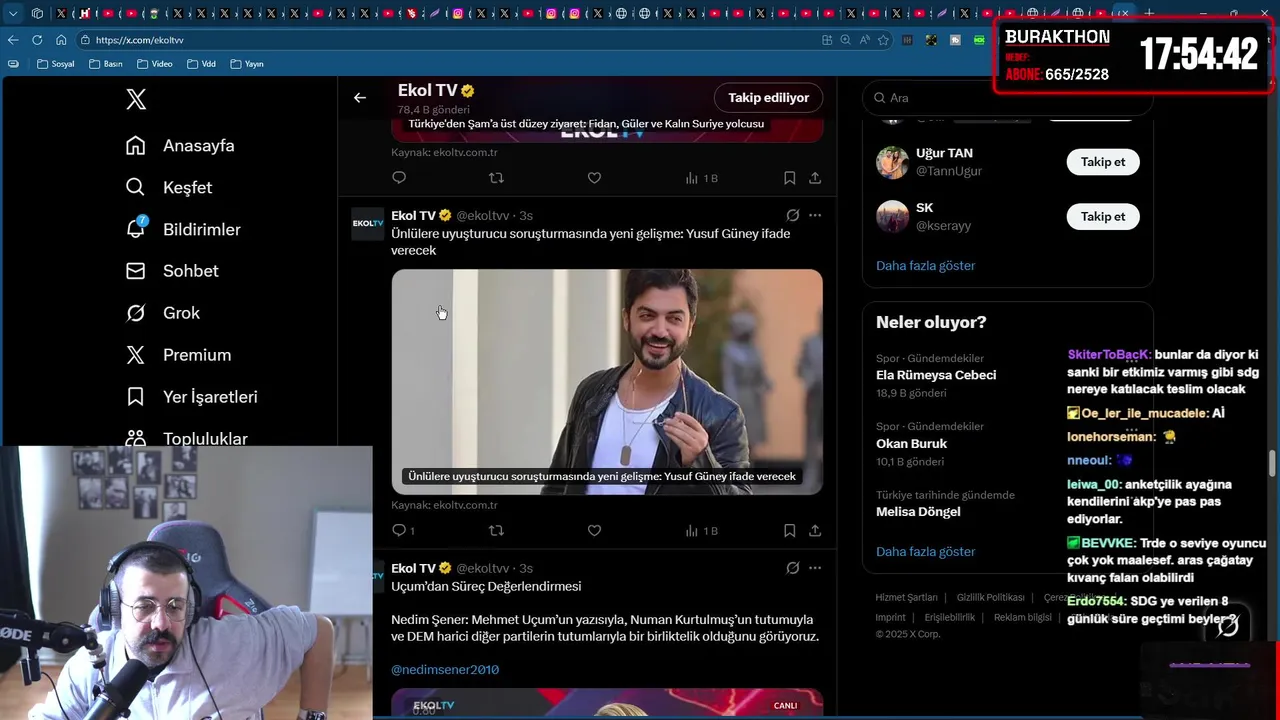
Task: Open the Melisa Döngel trend
Action: tap(918, 511)
